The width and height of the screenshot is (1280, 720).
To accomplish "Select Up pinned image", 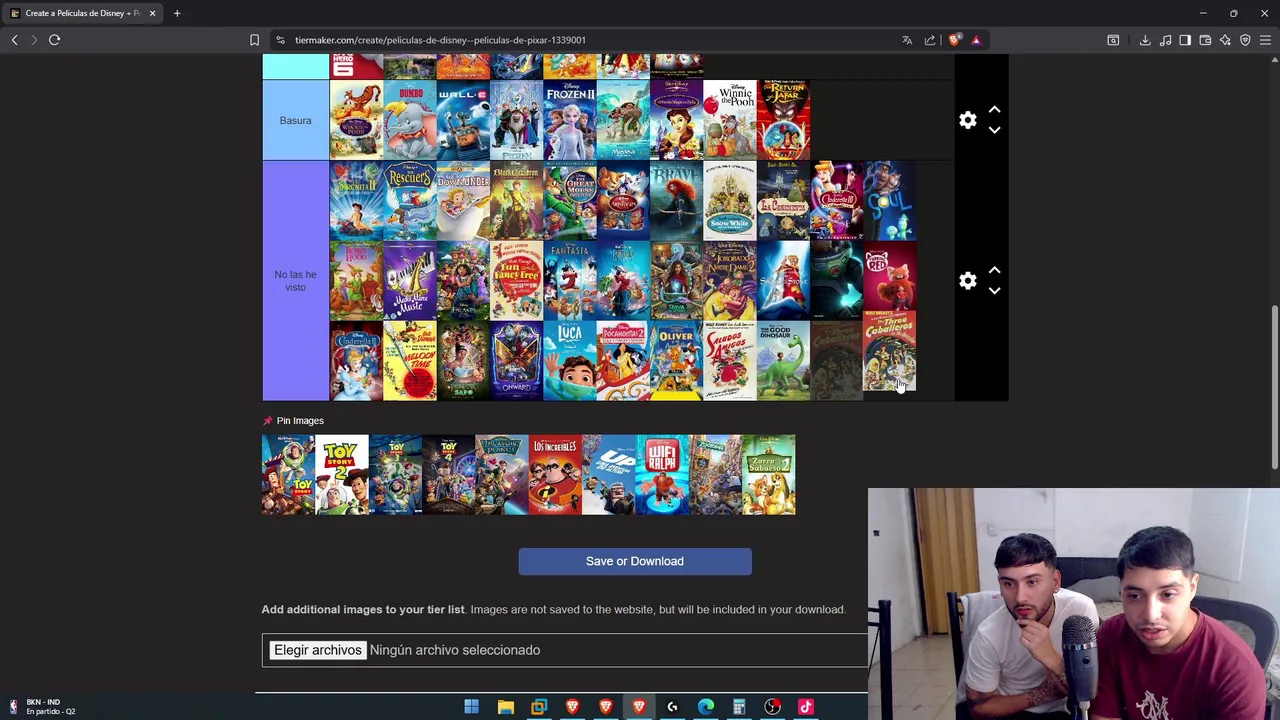I will pyautogui.click(x=609, y=475).
